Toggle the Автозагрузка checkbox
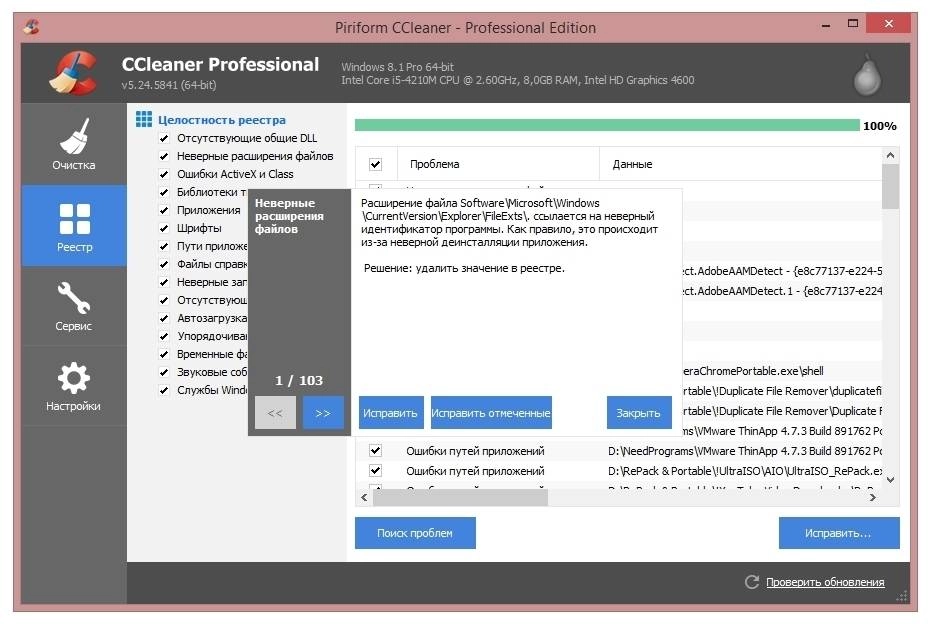 (163, 318)
